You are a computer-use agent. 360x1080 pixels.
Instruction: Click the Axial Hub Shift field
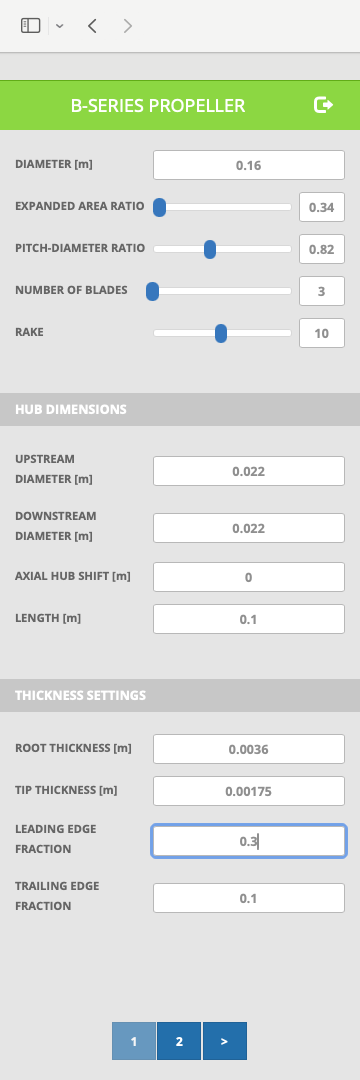click(248, 577)
